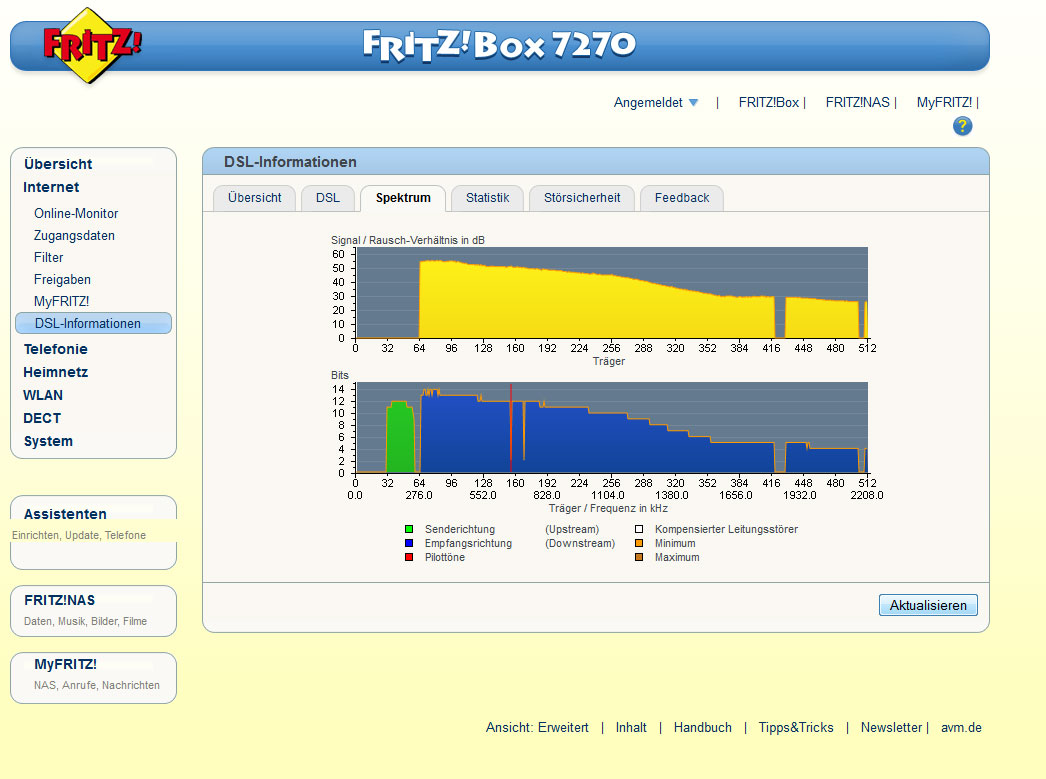Open the MyFRITZ! sidebar panel

point(93,678)
